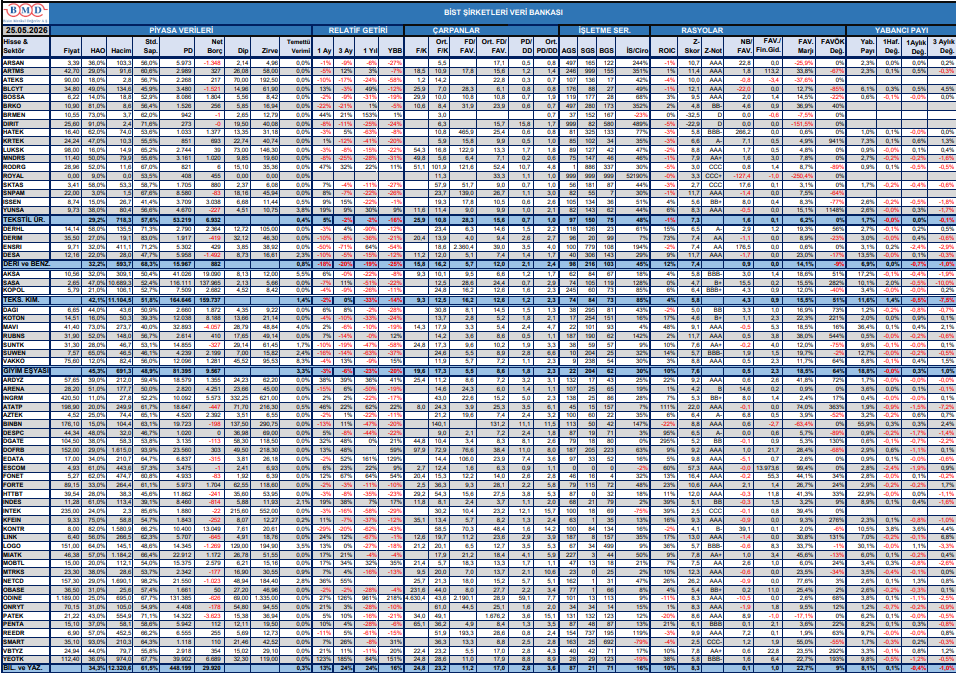
Task: Select the PİYASA VERİLERİ group header
Action: (181, 29)
